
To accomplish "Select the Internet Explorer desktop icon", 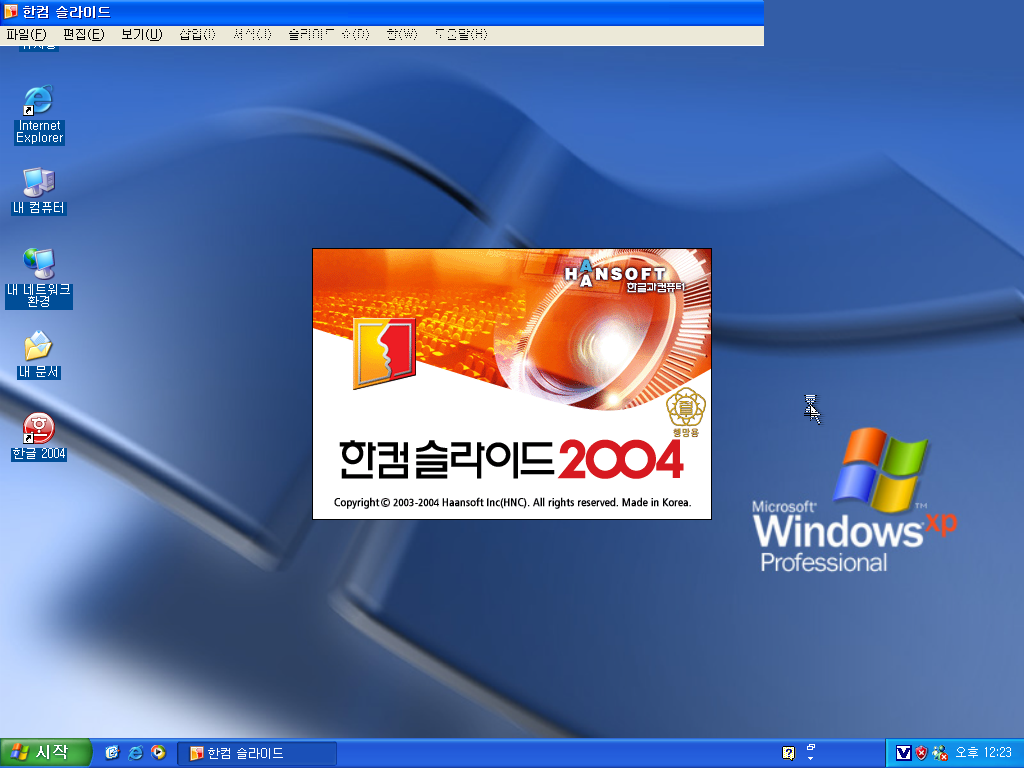I will tap(39, 114).
